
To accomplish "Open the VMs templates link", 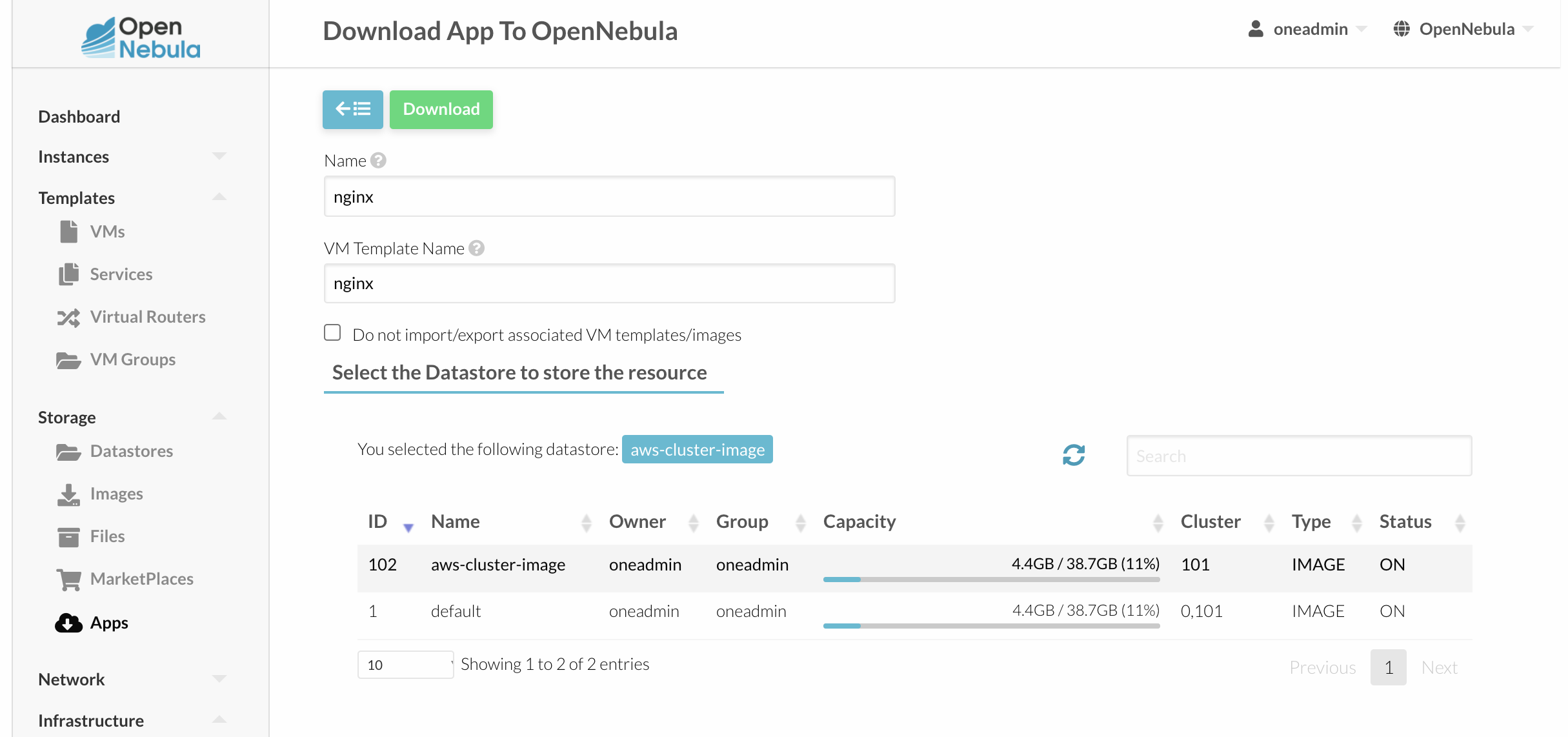I will pos(107,232).
